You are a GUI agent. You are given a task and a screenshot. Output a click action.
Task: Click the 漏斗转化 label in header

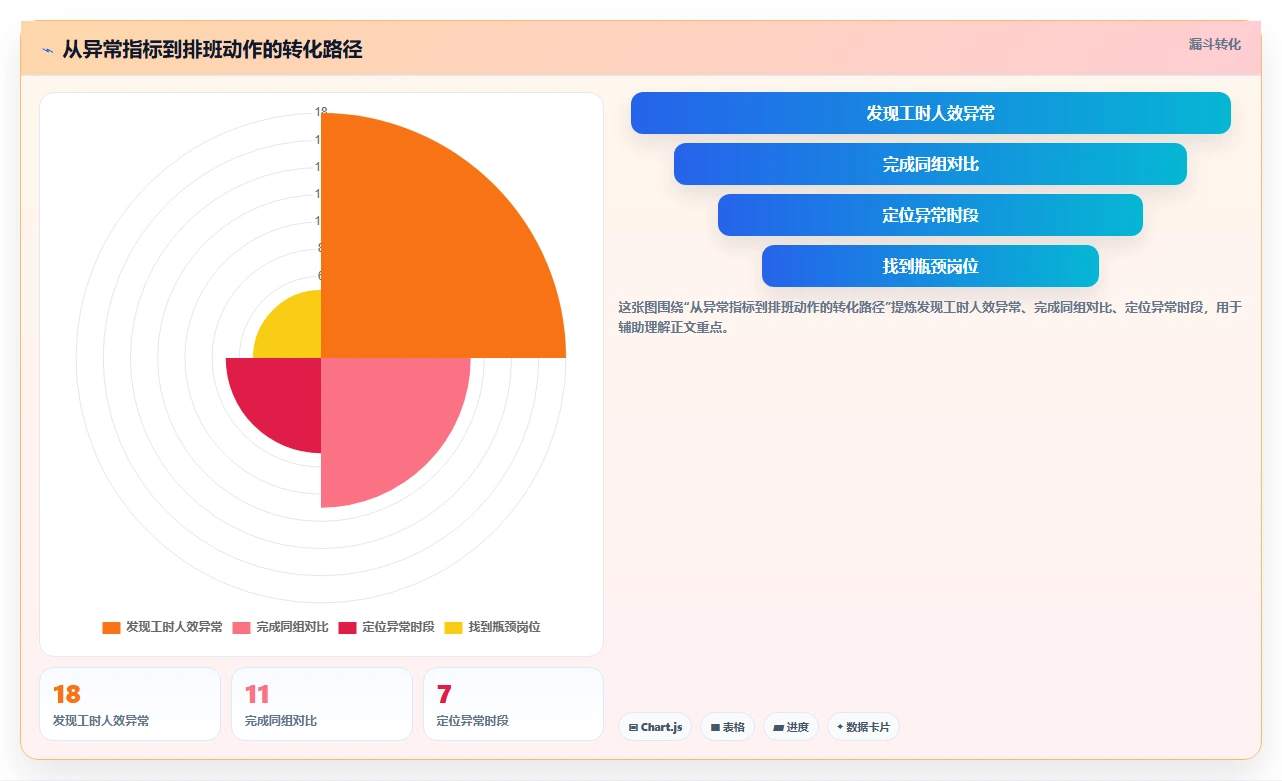[1215, 44]
